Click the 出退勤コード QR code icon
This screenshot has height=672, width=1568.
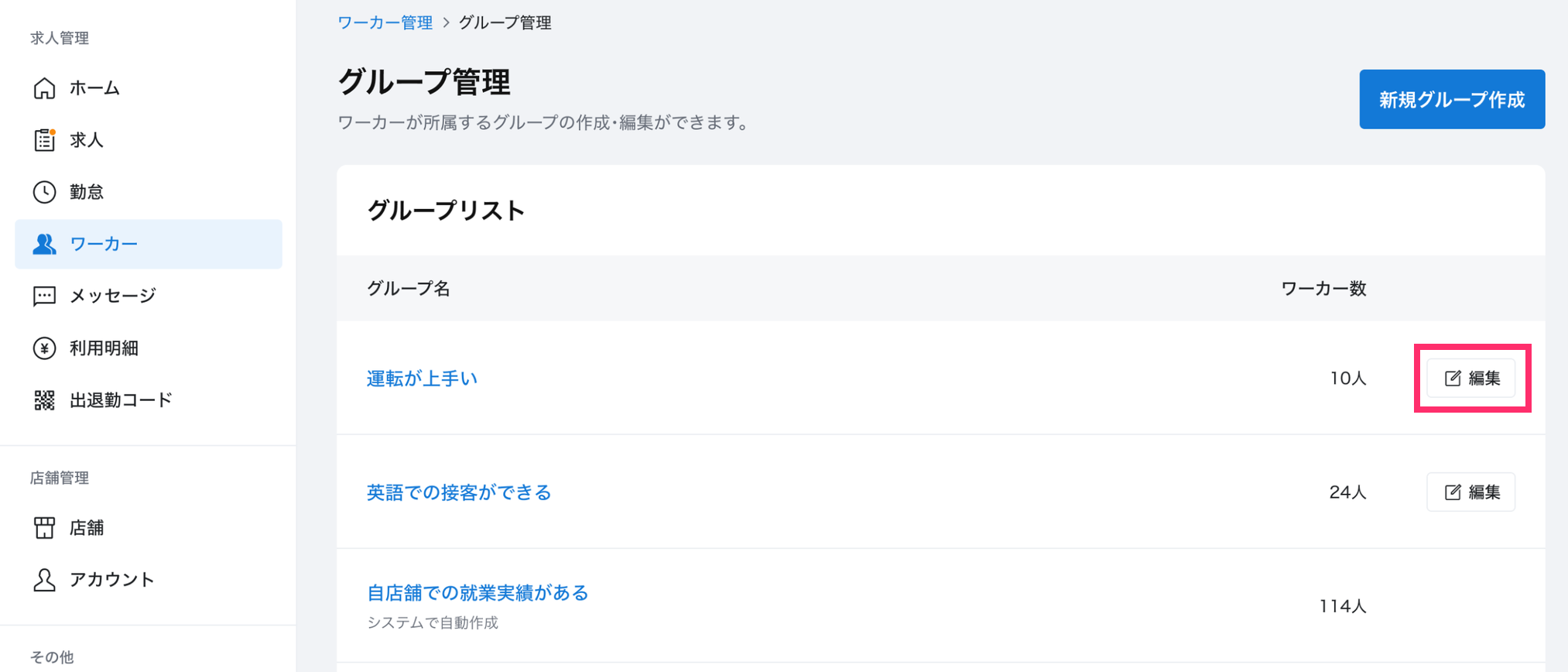pyautogui.click(x=44, y=400)
